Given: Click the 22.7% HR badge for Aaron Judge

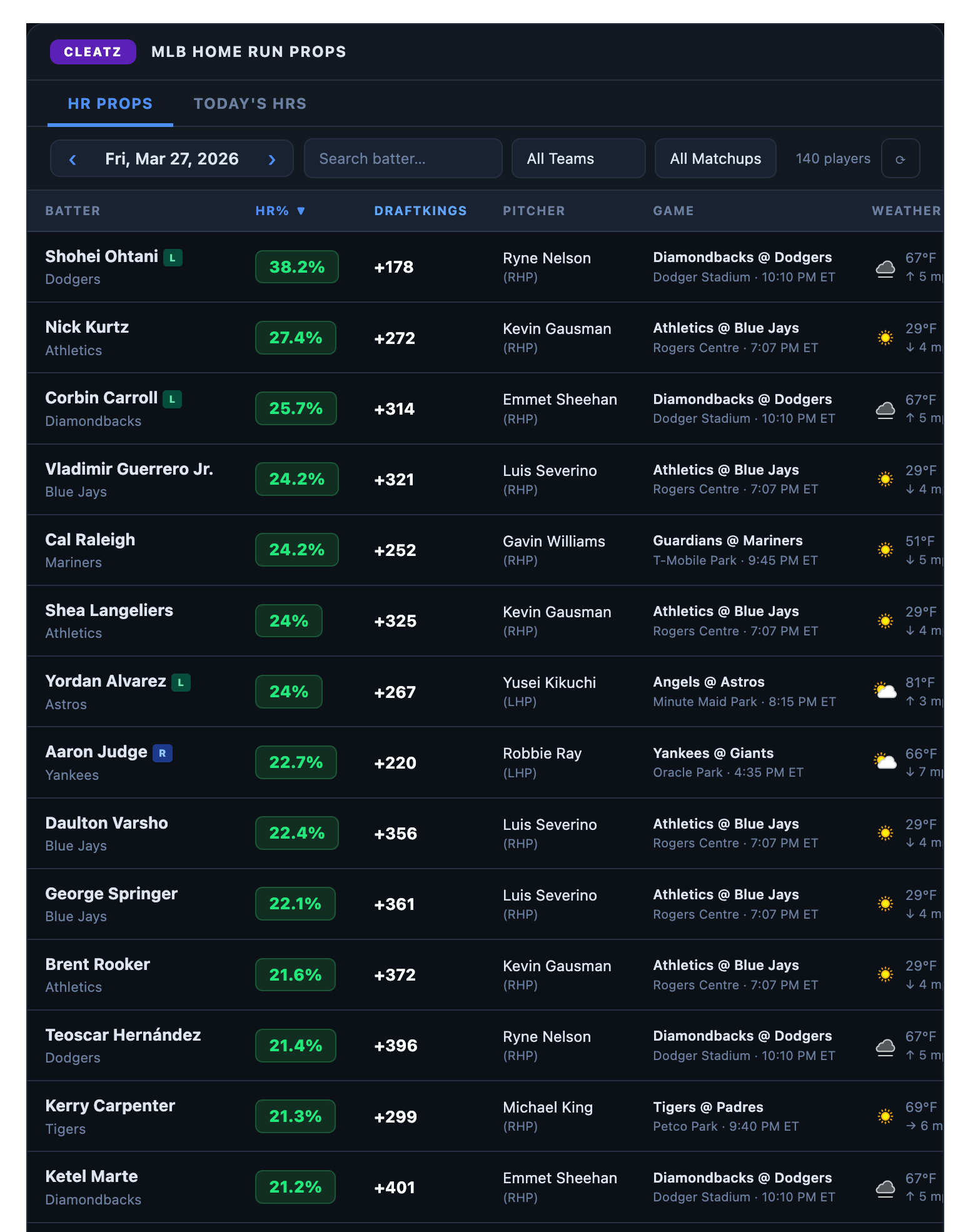Looking at the screenshot, I should click(x=296, y=762).
